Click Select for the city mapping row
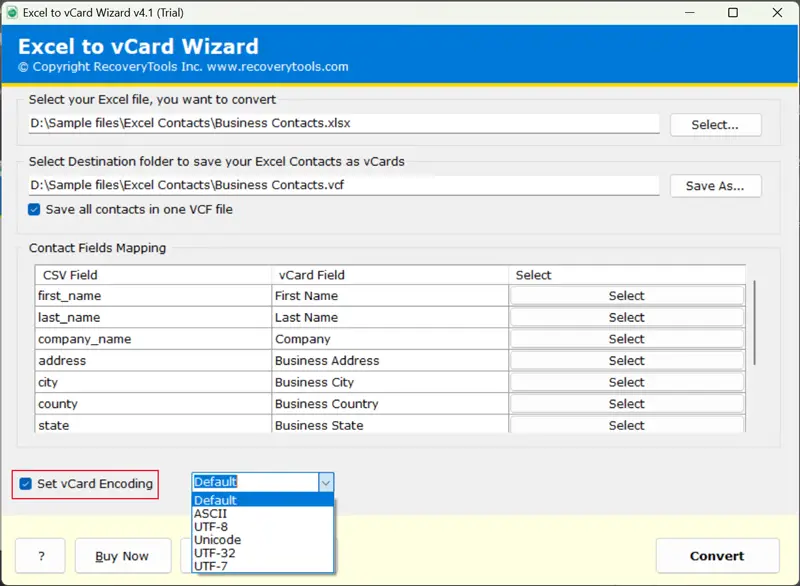The image size is (800, 586). tap(626, 382)
